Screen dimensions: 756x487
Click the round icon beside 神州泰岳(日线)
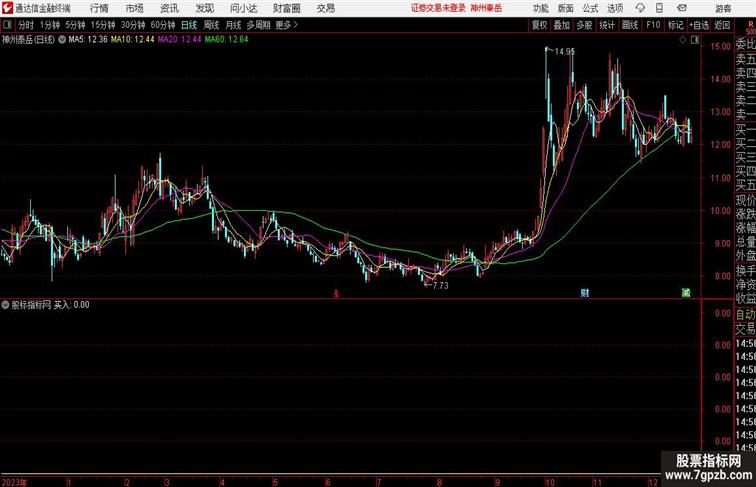[62, 40]
